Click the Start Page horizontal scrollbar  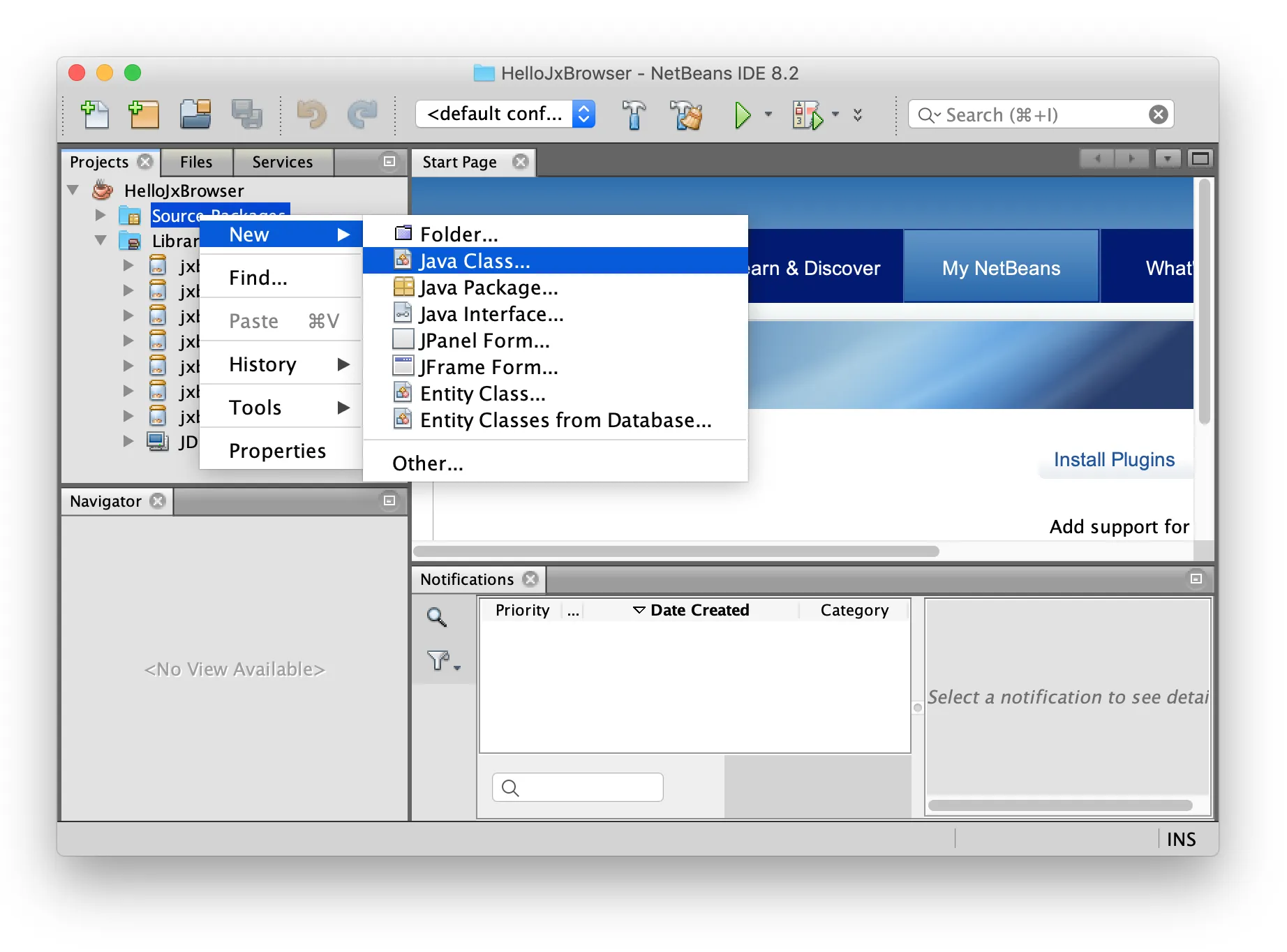coord(676,551)
